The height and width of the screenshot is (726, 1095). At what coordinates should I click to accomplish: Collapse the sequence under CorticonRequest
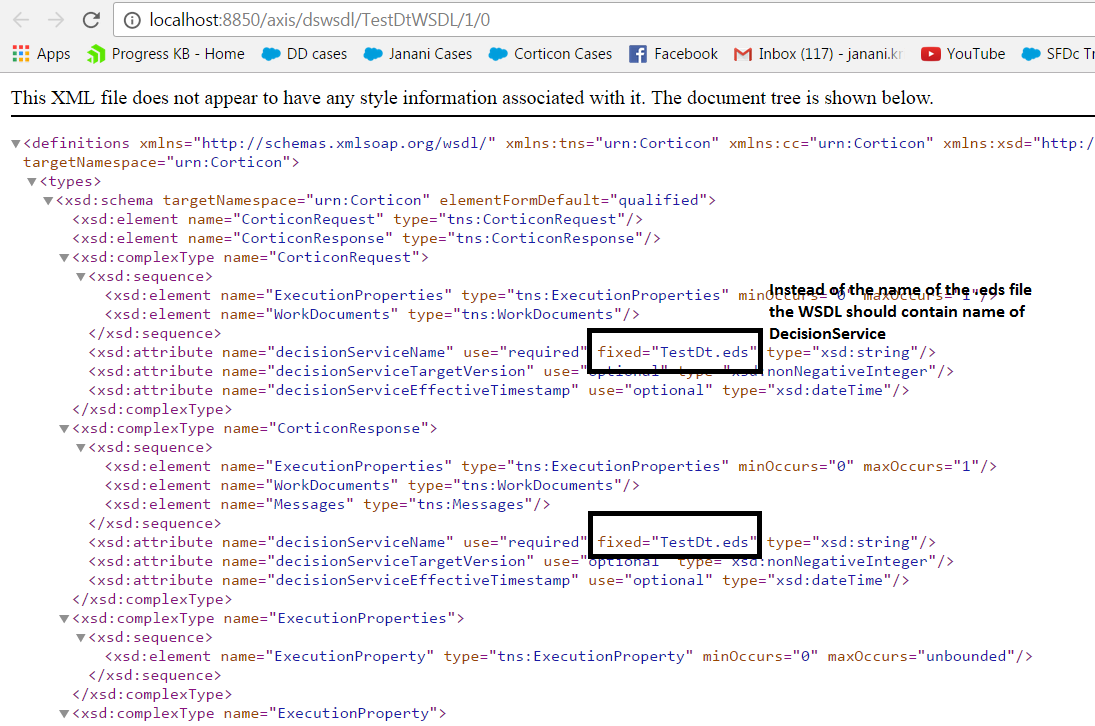(x=80, y=276)
